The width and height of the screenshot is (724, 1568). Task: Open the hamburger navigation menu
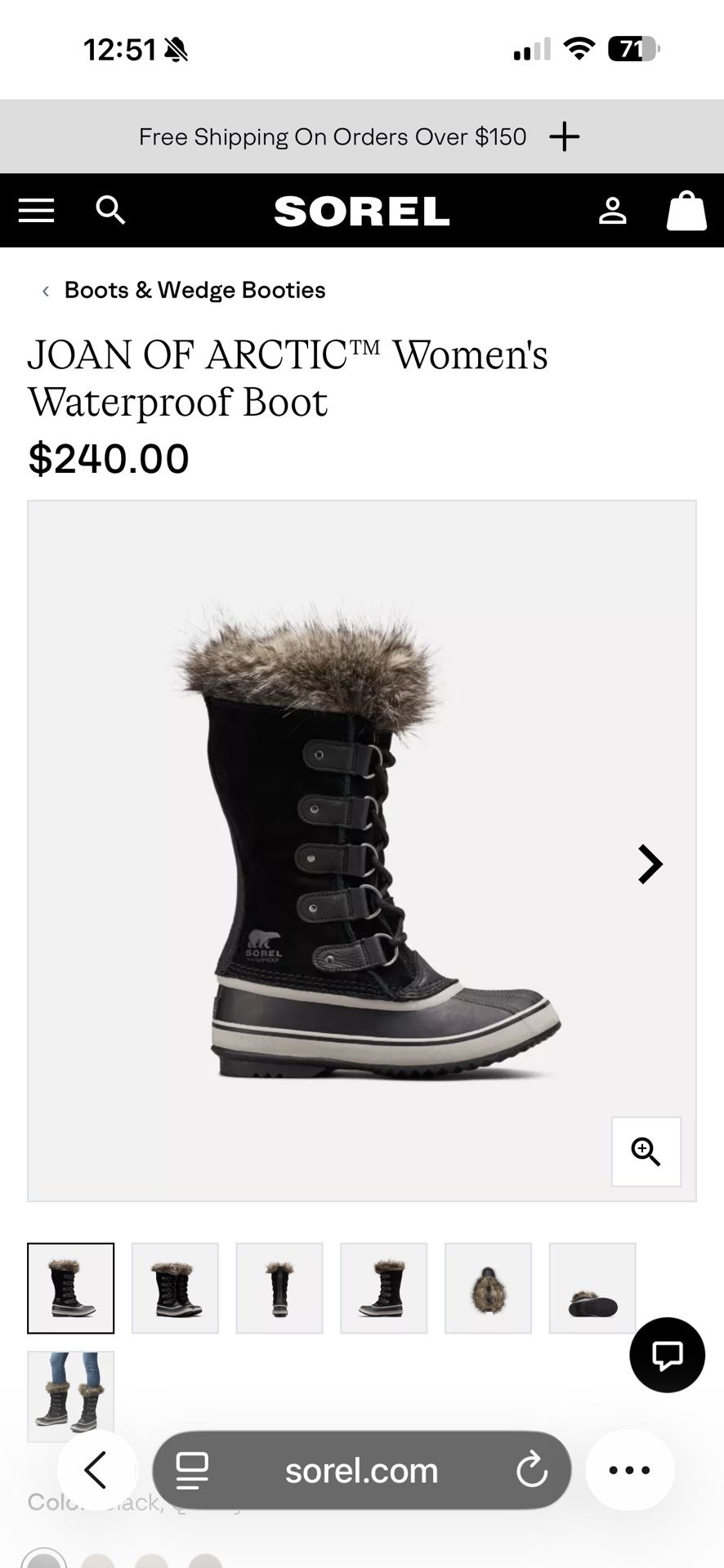pos(36,211)
